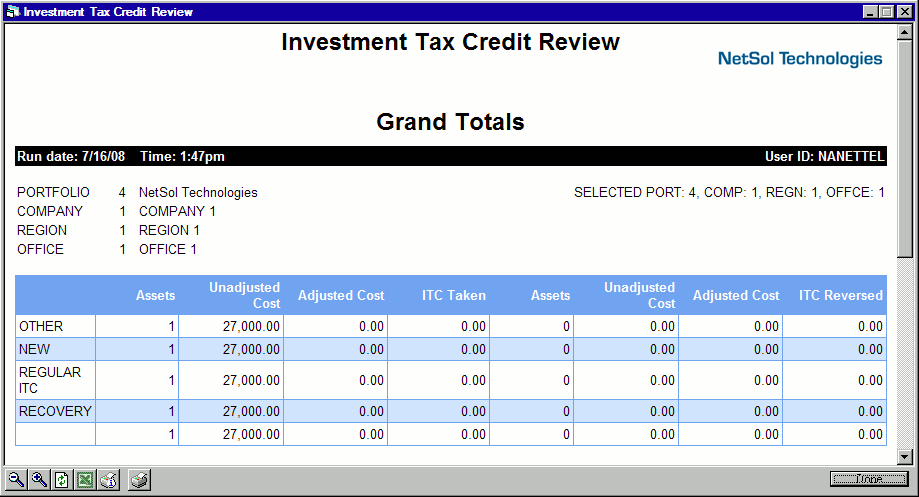
Task: Refresh the report using the green arrows icon
Action: 62,480
